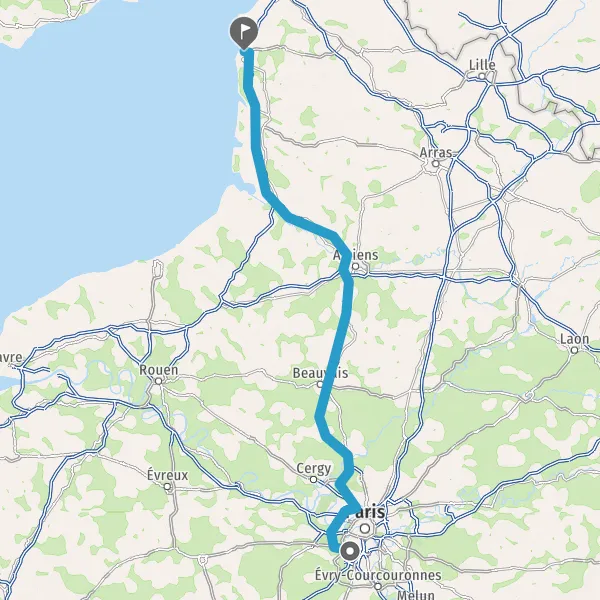Select the Évreux city marker dot
Screen dimensions: 600x600
[167, 487]
